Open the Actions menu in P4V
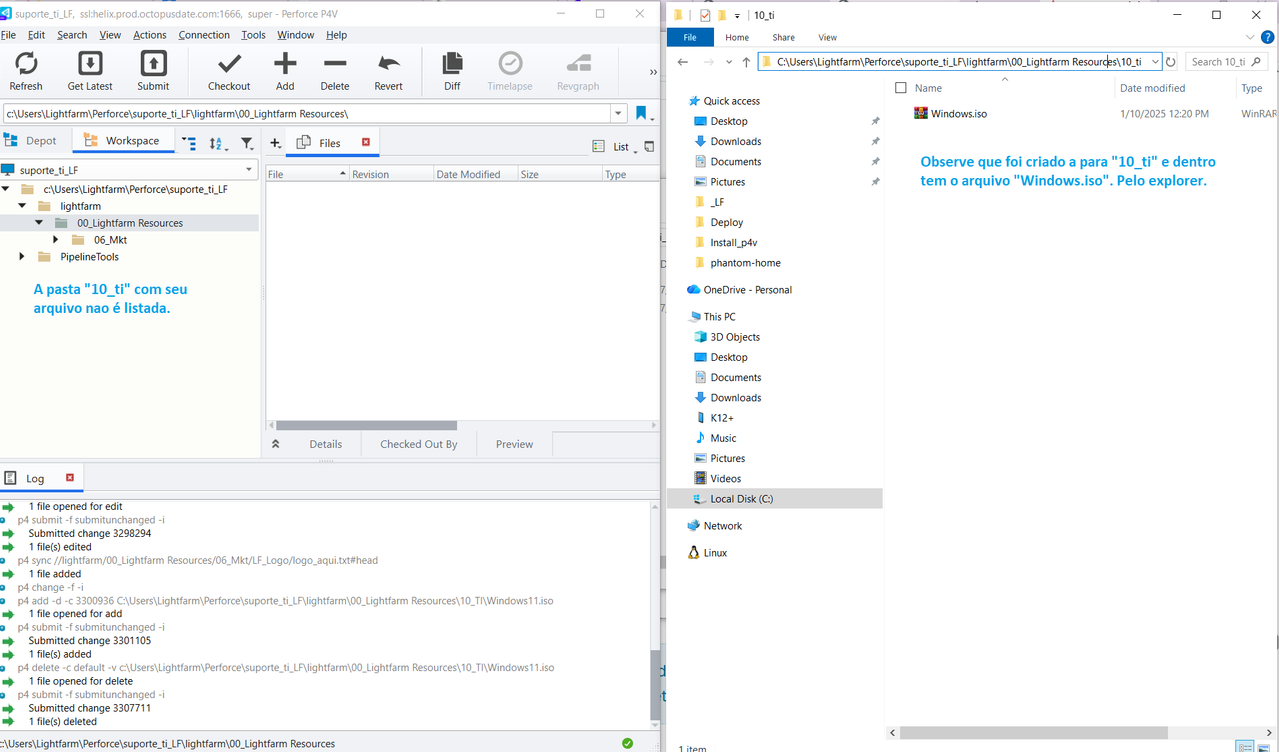 150,35
